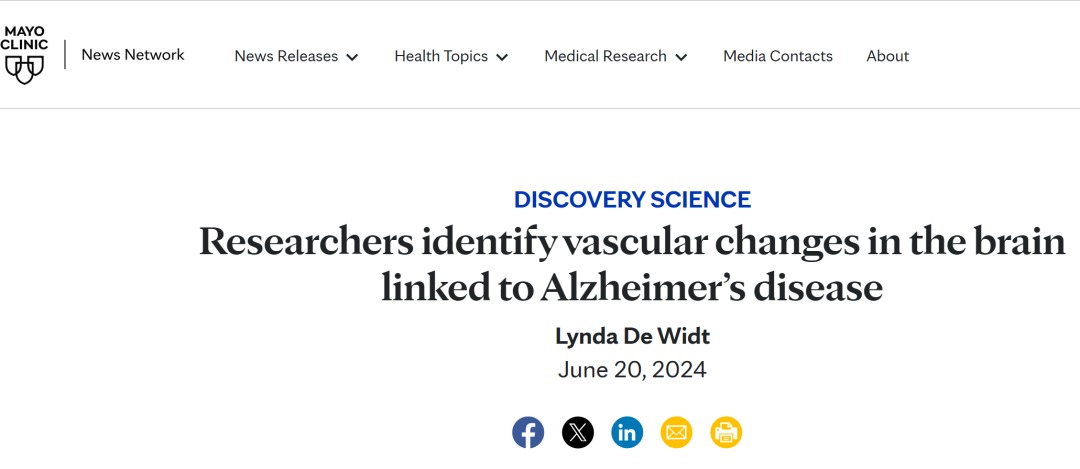
Task: Share the article on X
Action: click(x=578, y=432)
